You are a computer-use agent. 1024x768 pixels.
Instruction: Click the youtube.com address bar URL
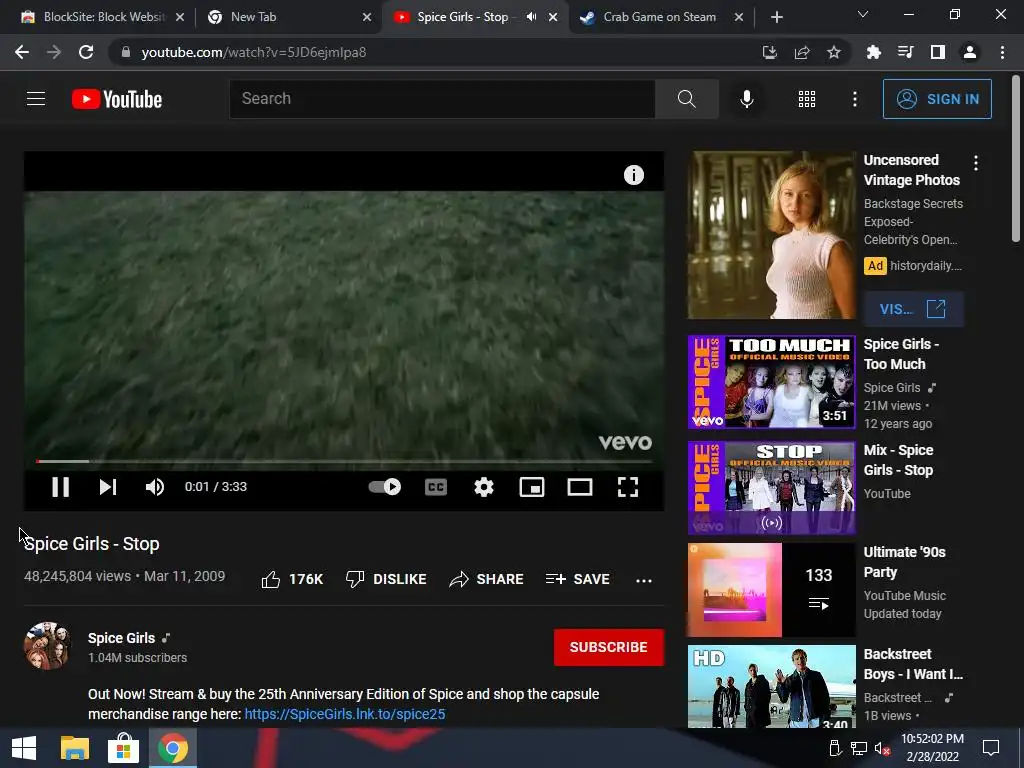253,52
